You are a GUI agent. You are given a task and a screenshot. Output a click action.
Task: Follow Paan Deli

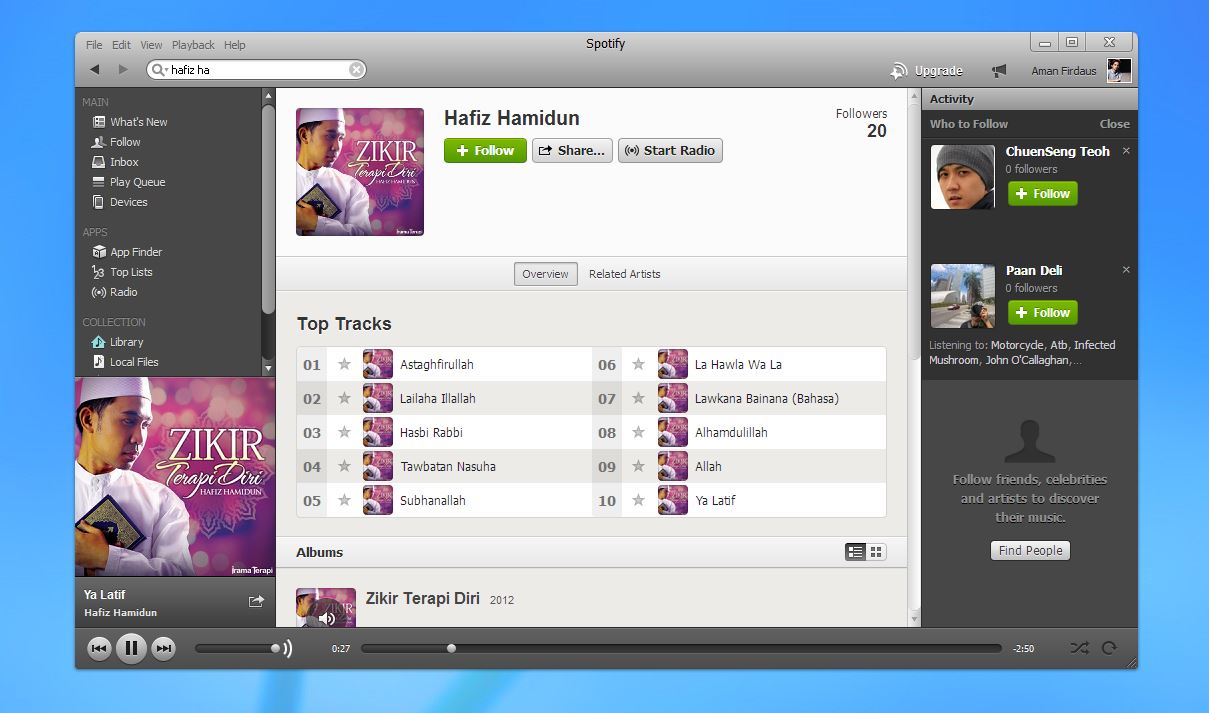(1043, 313)
